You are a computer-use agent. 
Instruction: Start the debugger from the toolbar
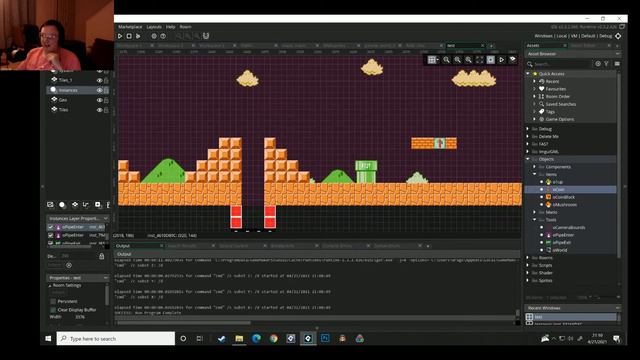[138, 36]
